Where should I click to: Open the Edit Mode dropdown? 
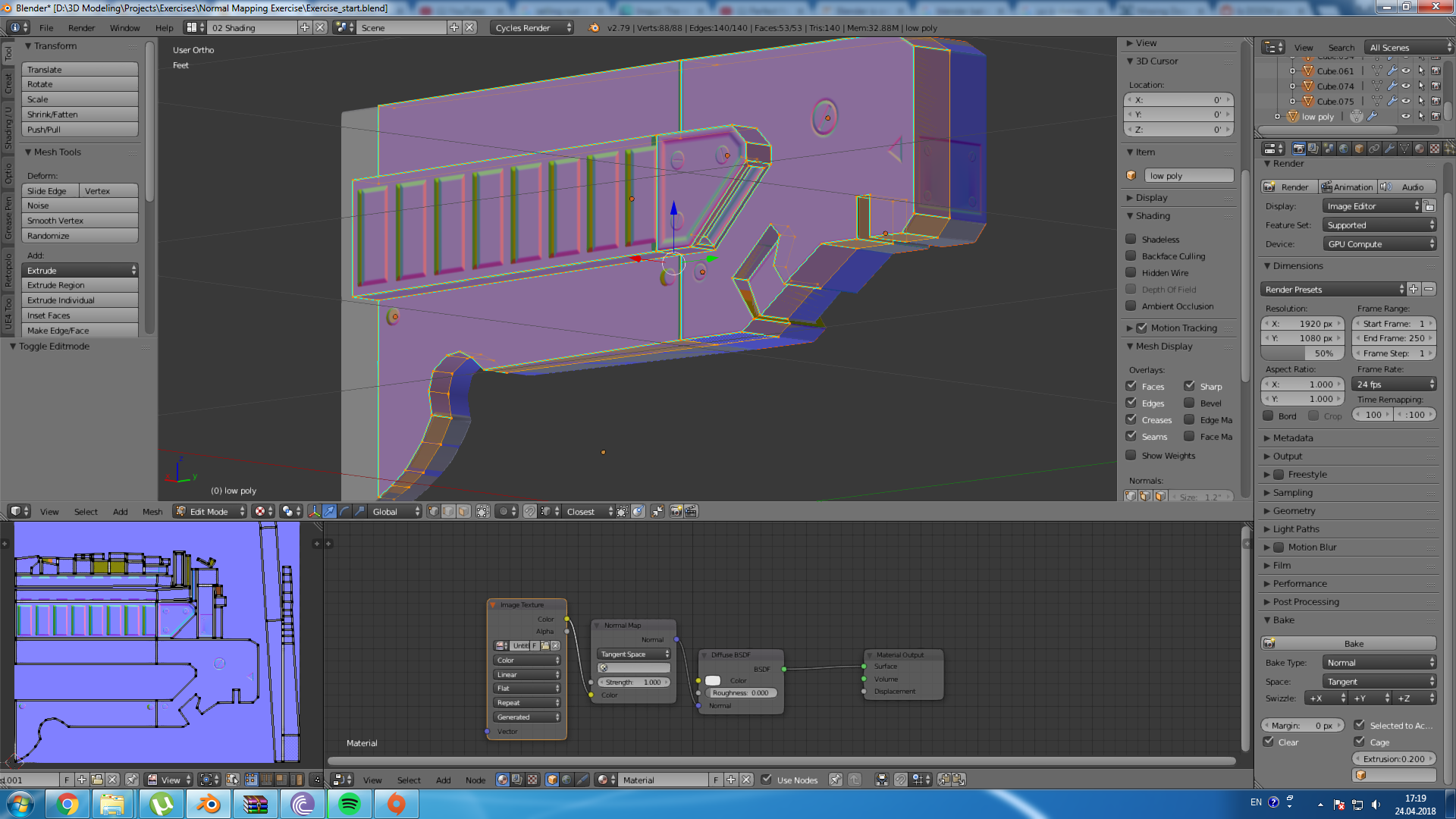[210, 512]
